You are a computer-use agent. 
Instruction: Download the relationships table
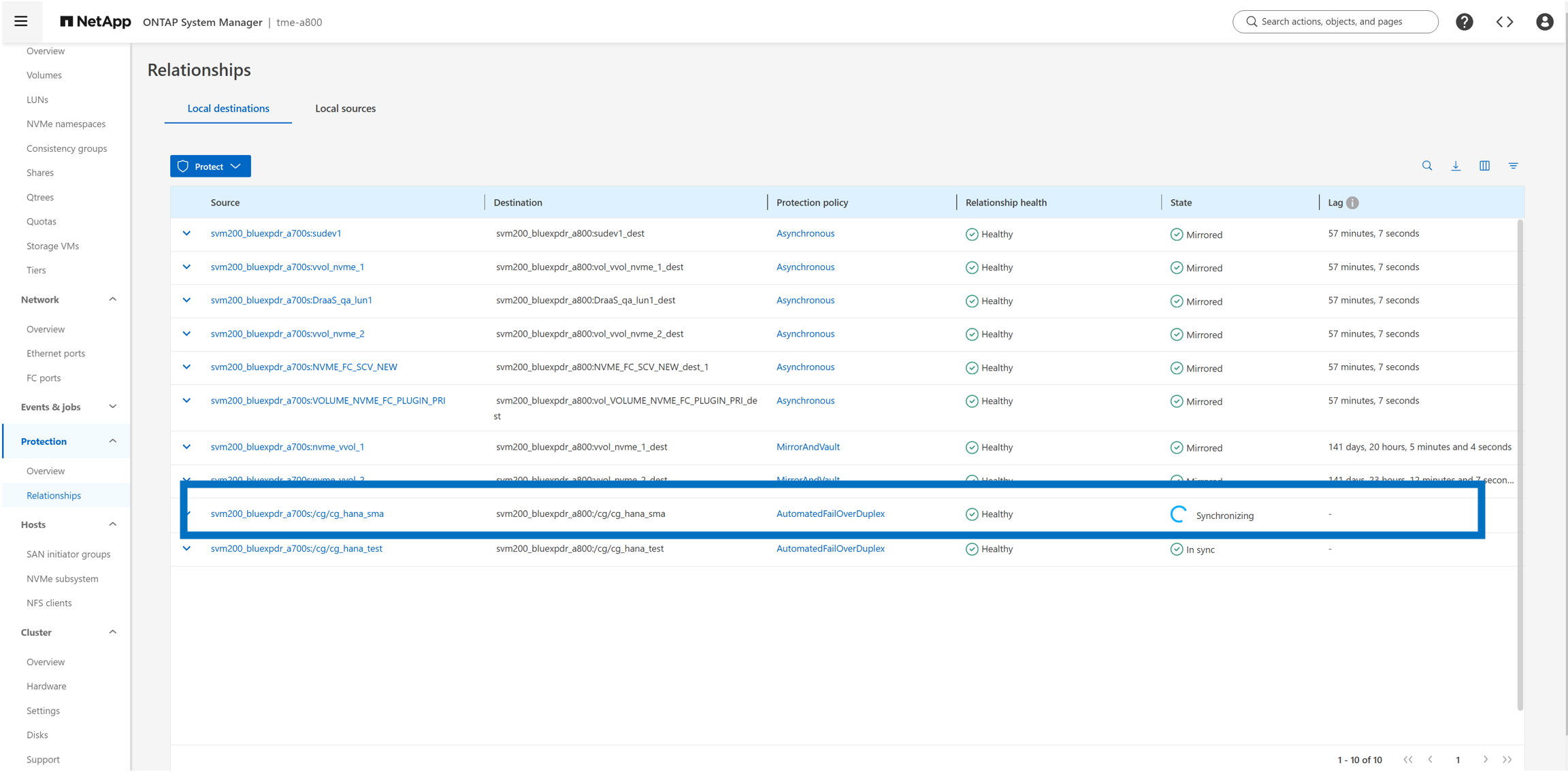1456,166
